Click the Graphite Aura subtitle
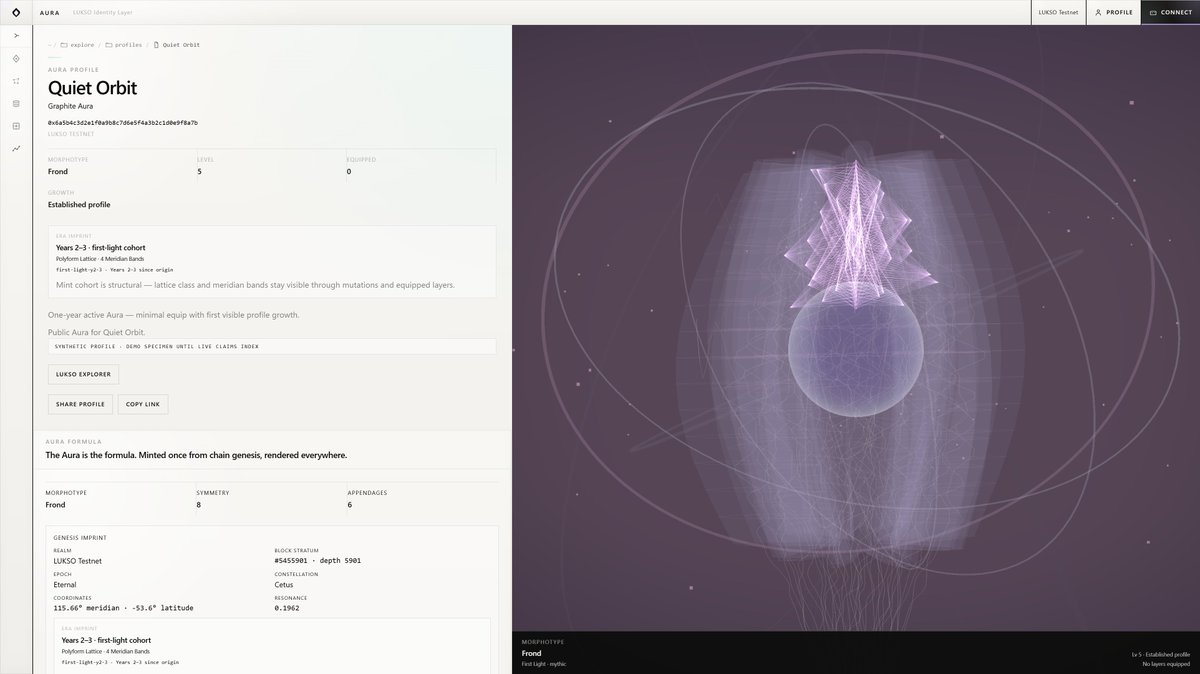The image size is (1200, 674). tap(72, 106)
